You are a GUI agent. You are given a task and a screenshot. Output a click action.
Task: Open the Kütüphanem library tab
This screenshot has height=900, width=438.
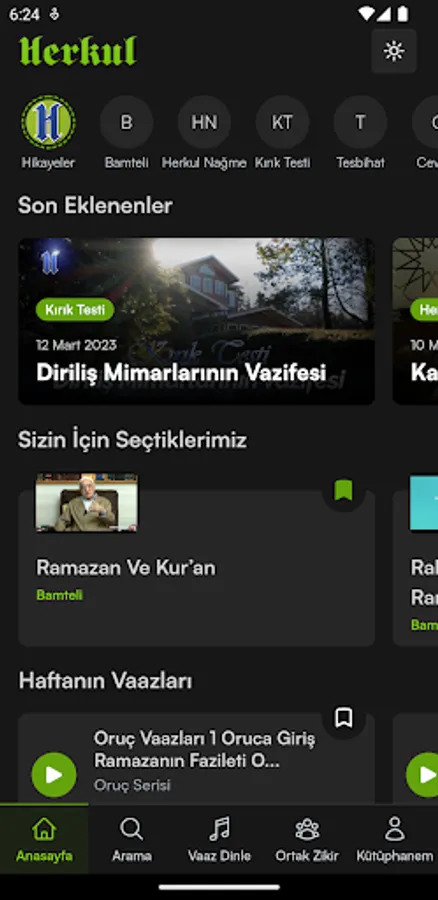tap(394, 839)
